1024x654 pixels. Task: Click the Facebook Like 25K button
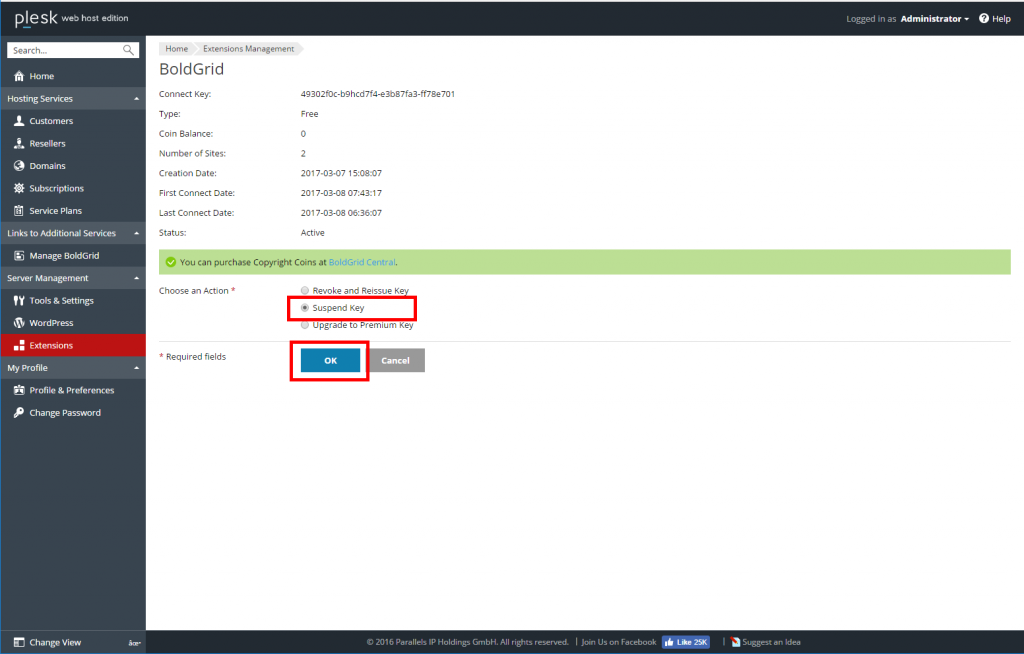point(686,642)
